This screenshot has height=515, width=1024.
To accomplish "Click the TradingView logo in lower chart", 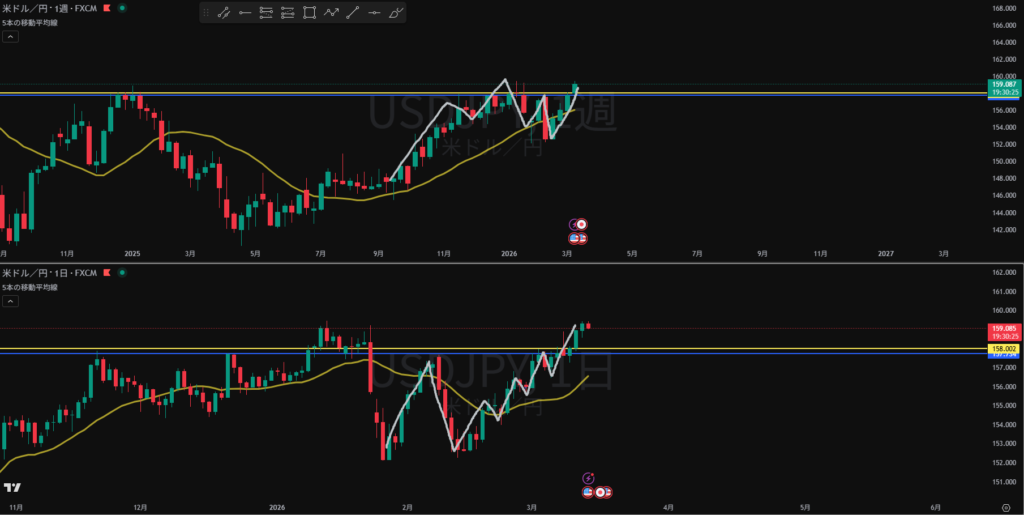I will pos(13,487).
